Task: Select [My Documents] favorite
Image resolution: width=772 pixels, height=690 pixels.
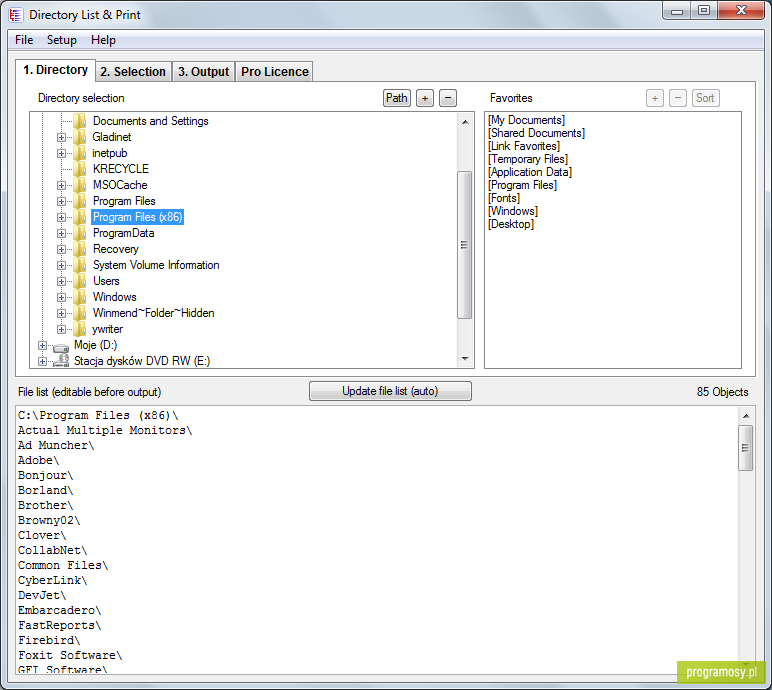Action: 526,120
